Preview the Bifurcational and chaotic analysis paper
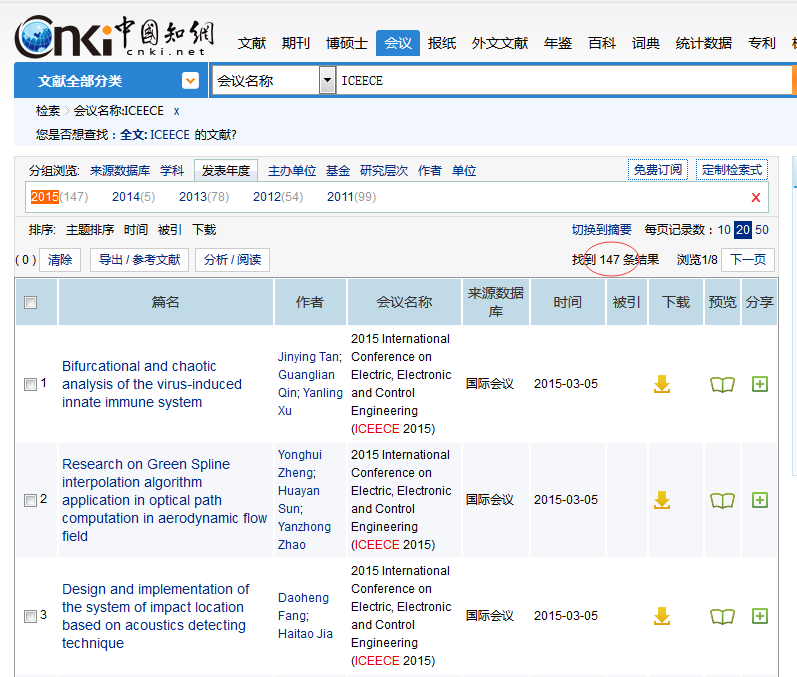 tap(722, 385)
